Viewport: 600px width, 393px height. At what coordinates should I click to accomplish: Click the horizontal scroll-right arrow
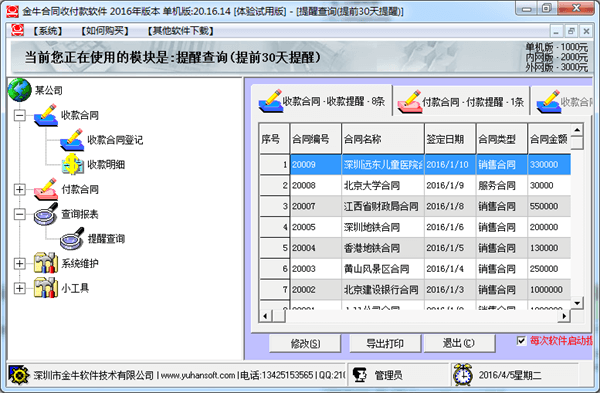(x=564, y=316)
